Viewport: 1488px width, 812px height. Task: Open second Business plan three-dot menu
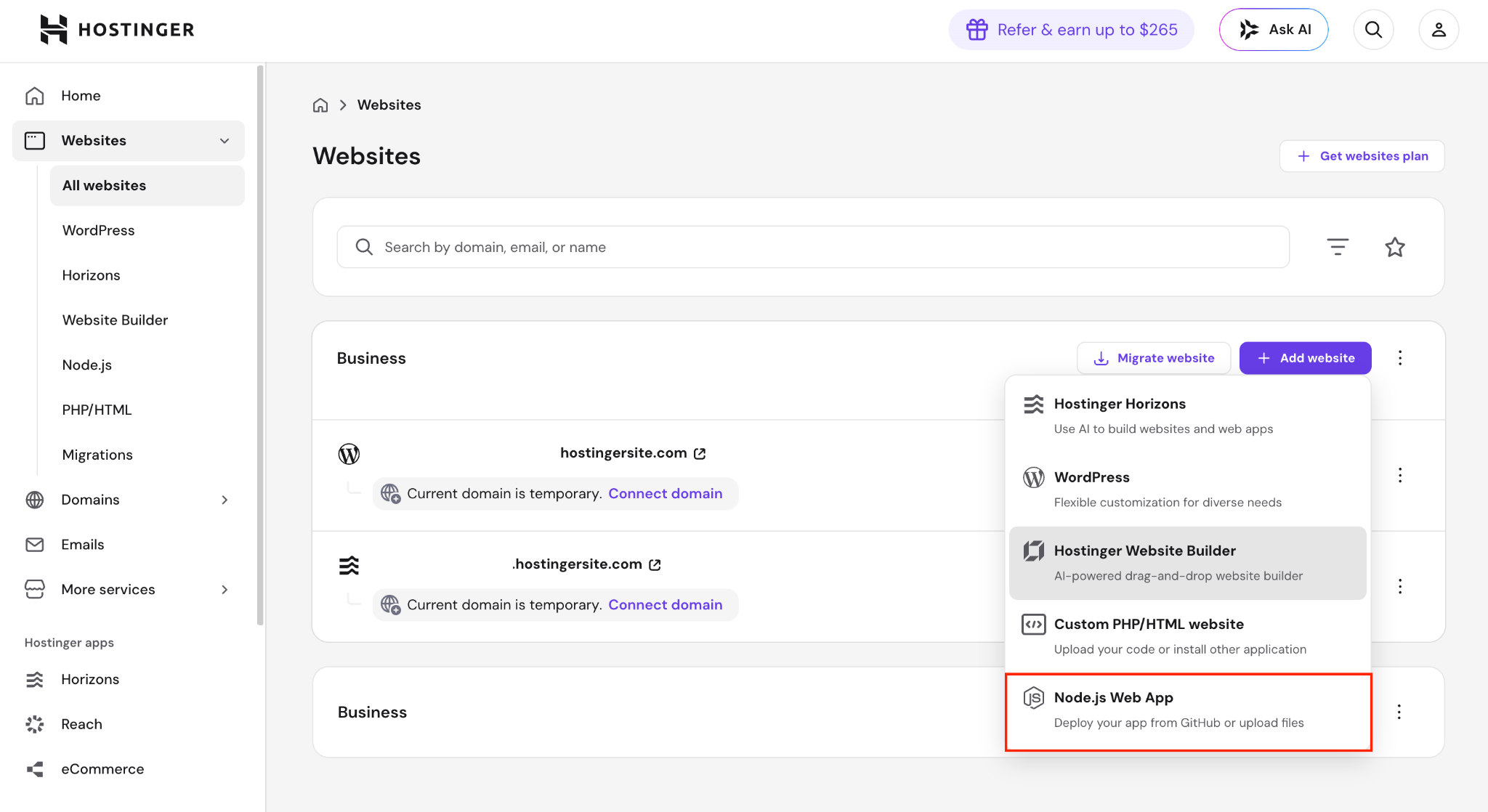tap(1399, 712)
